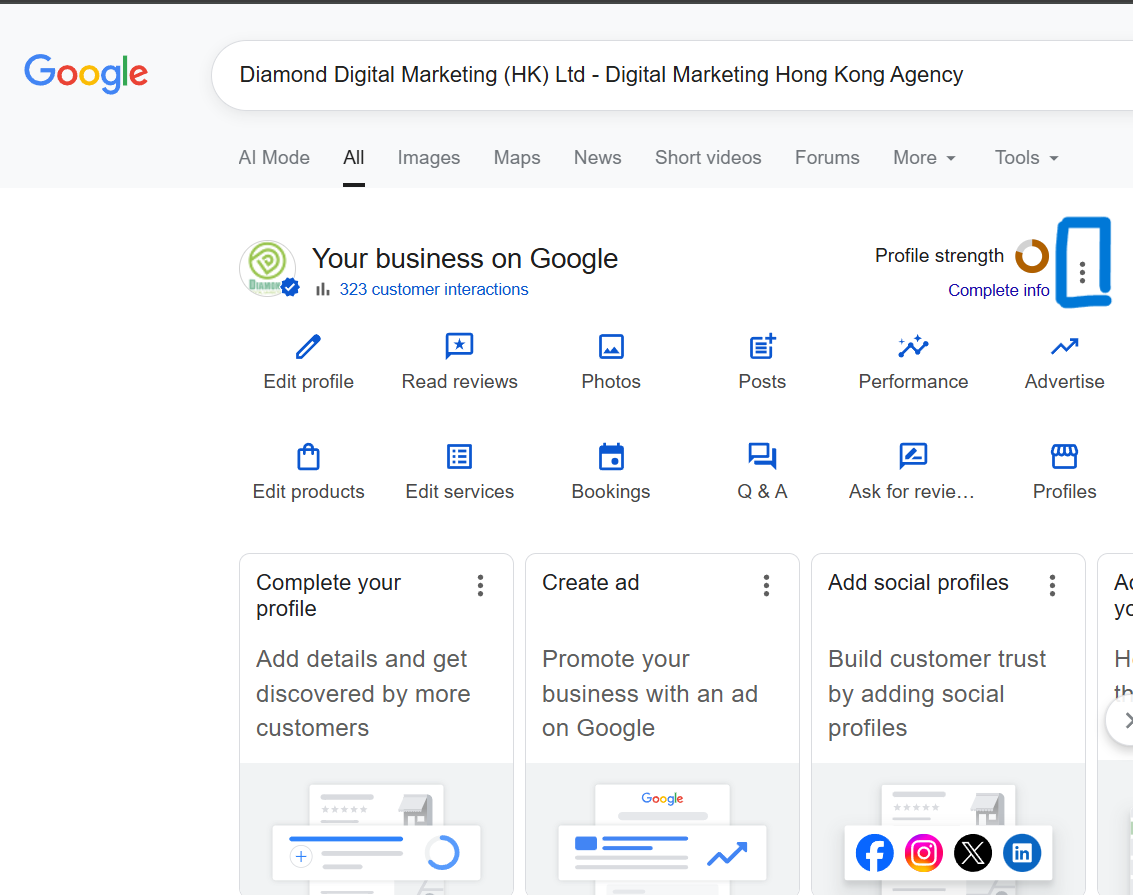The height and width of the screenshot is (895, 1133).
Task: Click the Edit services list icon
Action: pos(460,457)
